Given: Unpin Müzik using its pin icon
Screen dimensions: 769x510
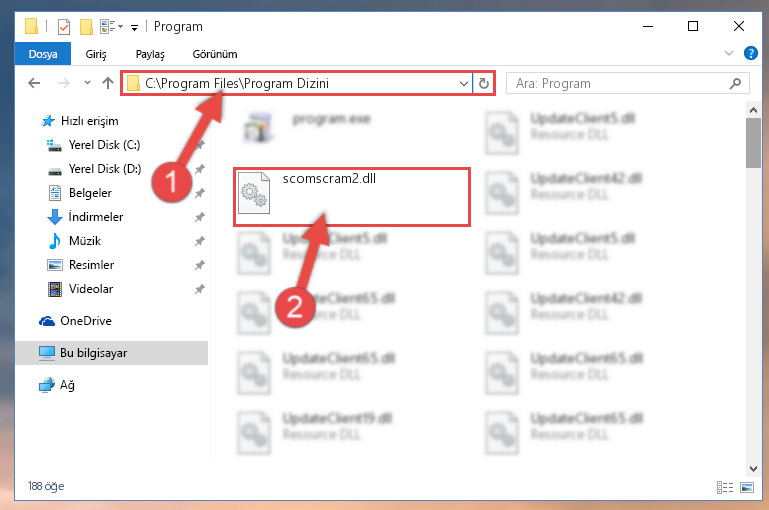Looking at the screenshot, I should coord(200,241).
